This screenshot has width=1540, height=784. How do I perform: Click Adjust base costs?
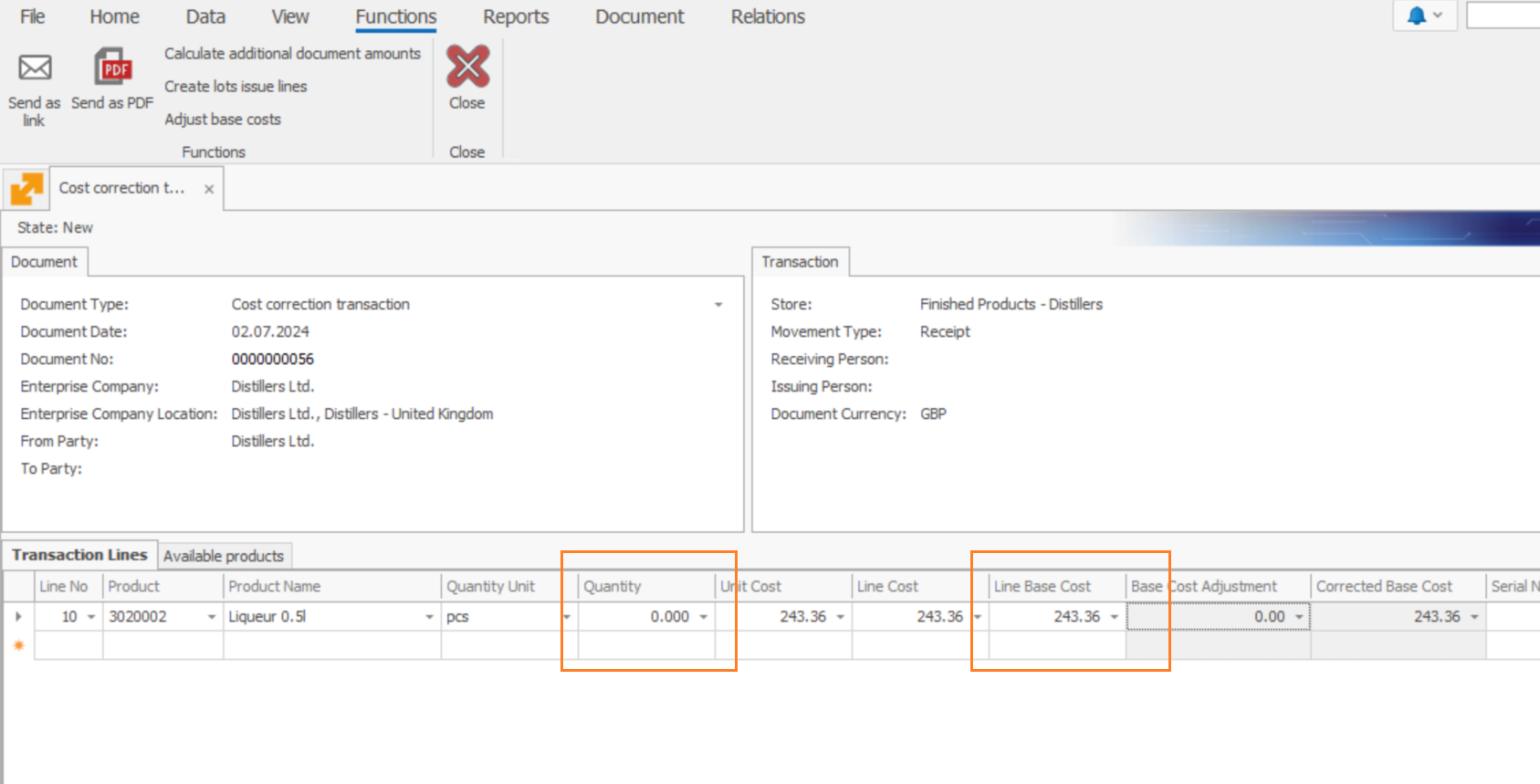coord(223,120)
